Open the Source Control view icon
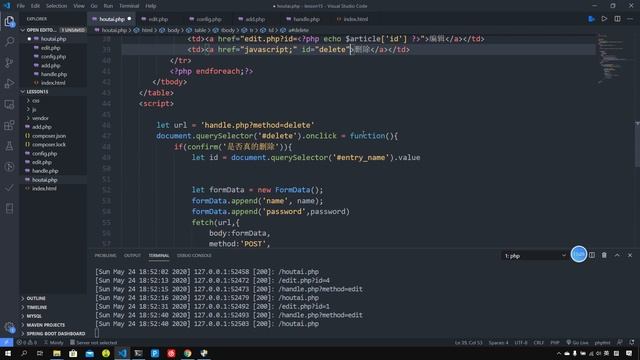640x360 pixels. (x=9, y=62)
